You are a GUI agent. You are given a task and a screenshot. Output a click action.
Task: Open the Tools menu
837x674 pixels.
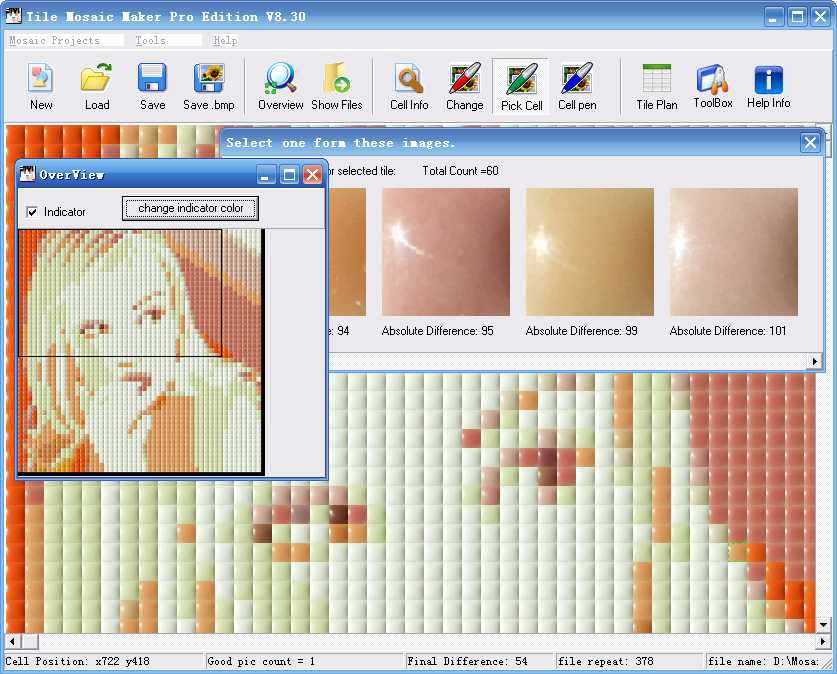[151, 41]
